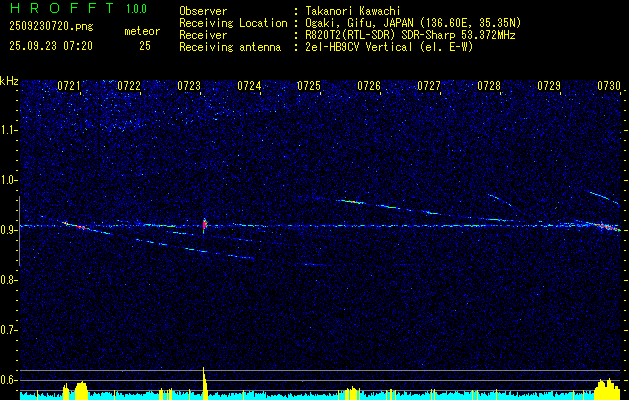The image size is (629, 400).
Task: Click the yellow power peaks near 0730
Action: 607,388
